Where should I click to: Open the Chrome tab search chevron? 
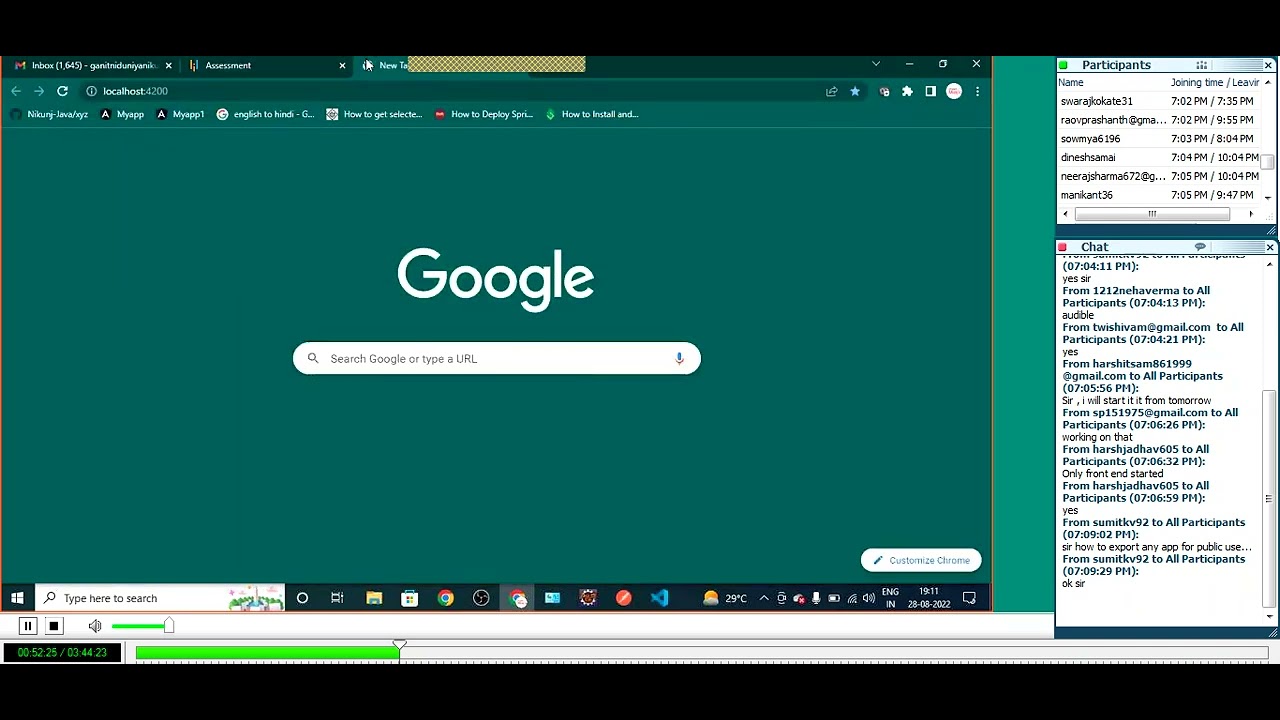[x=876, y=64]
